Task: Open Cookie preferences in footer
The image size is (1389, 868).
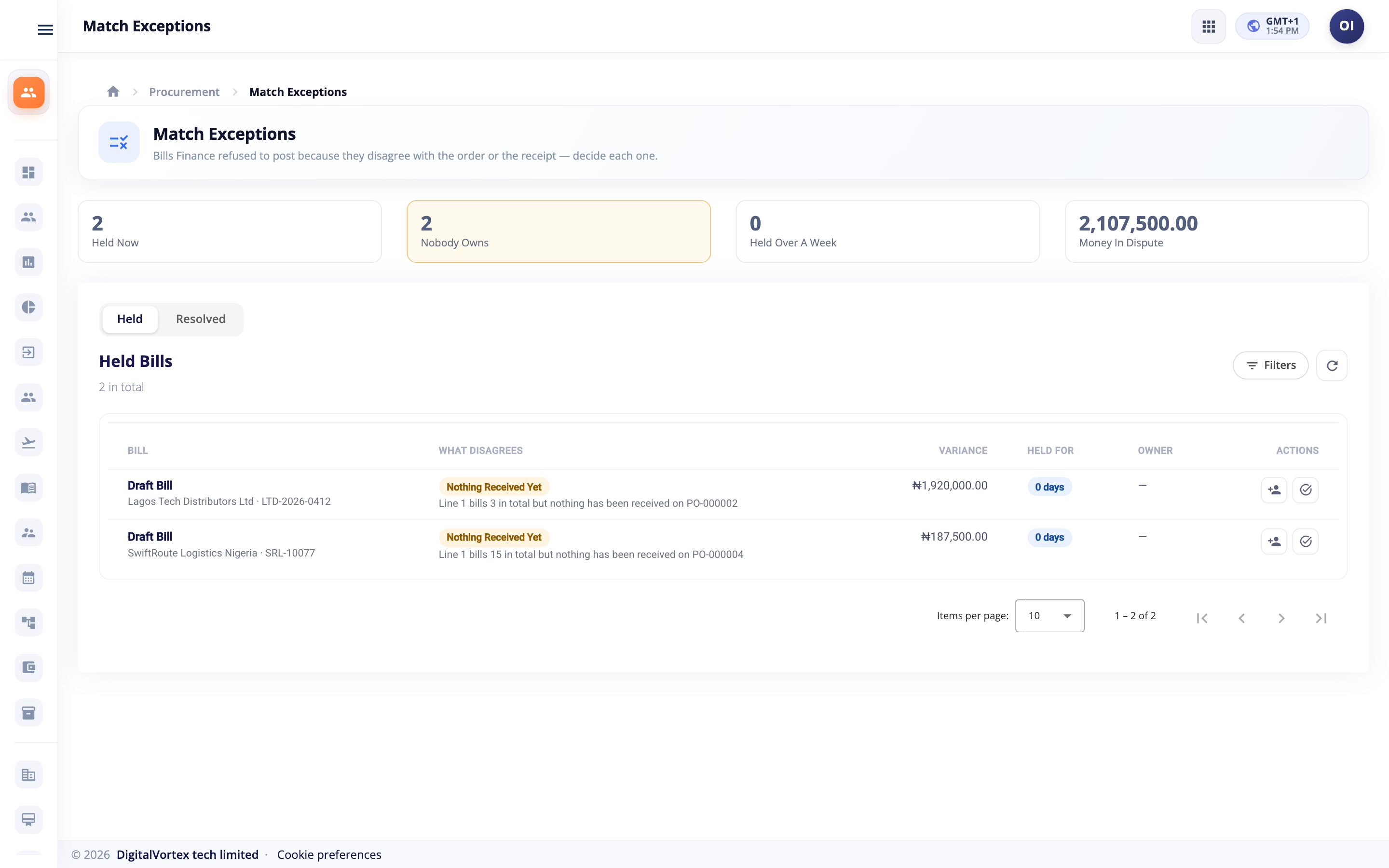Action: pyautogui.click(x=329, y=854)
